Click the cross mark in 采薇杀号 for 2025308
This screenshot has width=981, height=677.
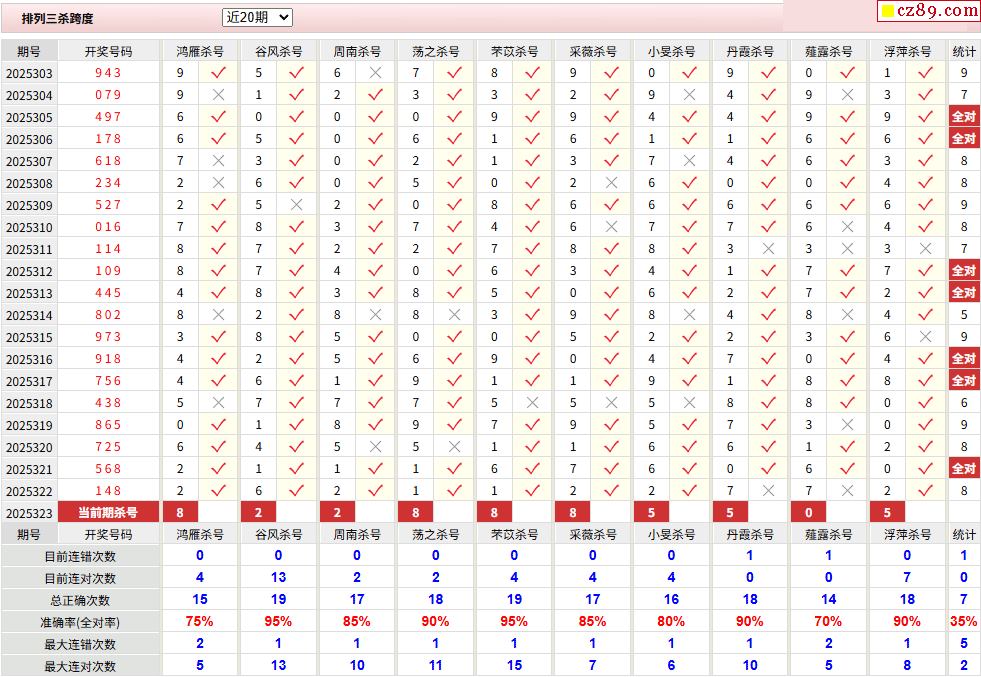click(611, 183)
